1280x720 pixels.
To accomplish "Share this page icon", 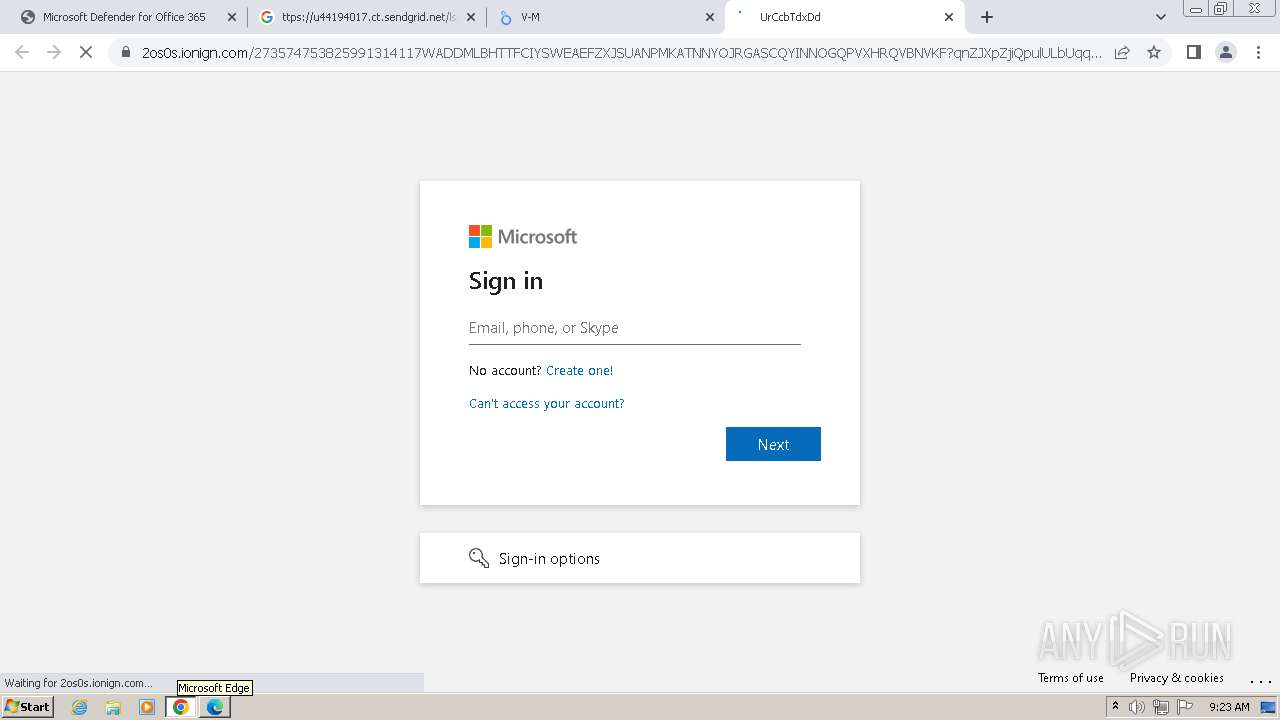I will 1122,52.
